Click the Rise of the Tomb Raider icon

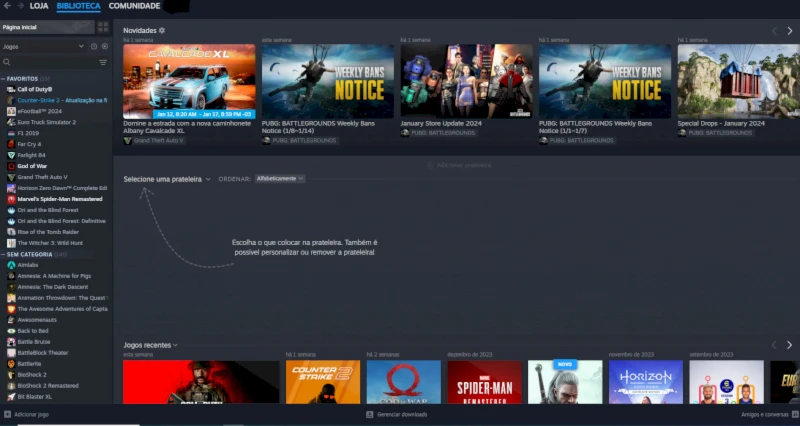point(11,232)
